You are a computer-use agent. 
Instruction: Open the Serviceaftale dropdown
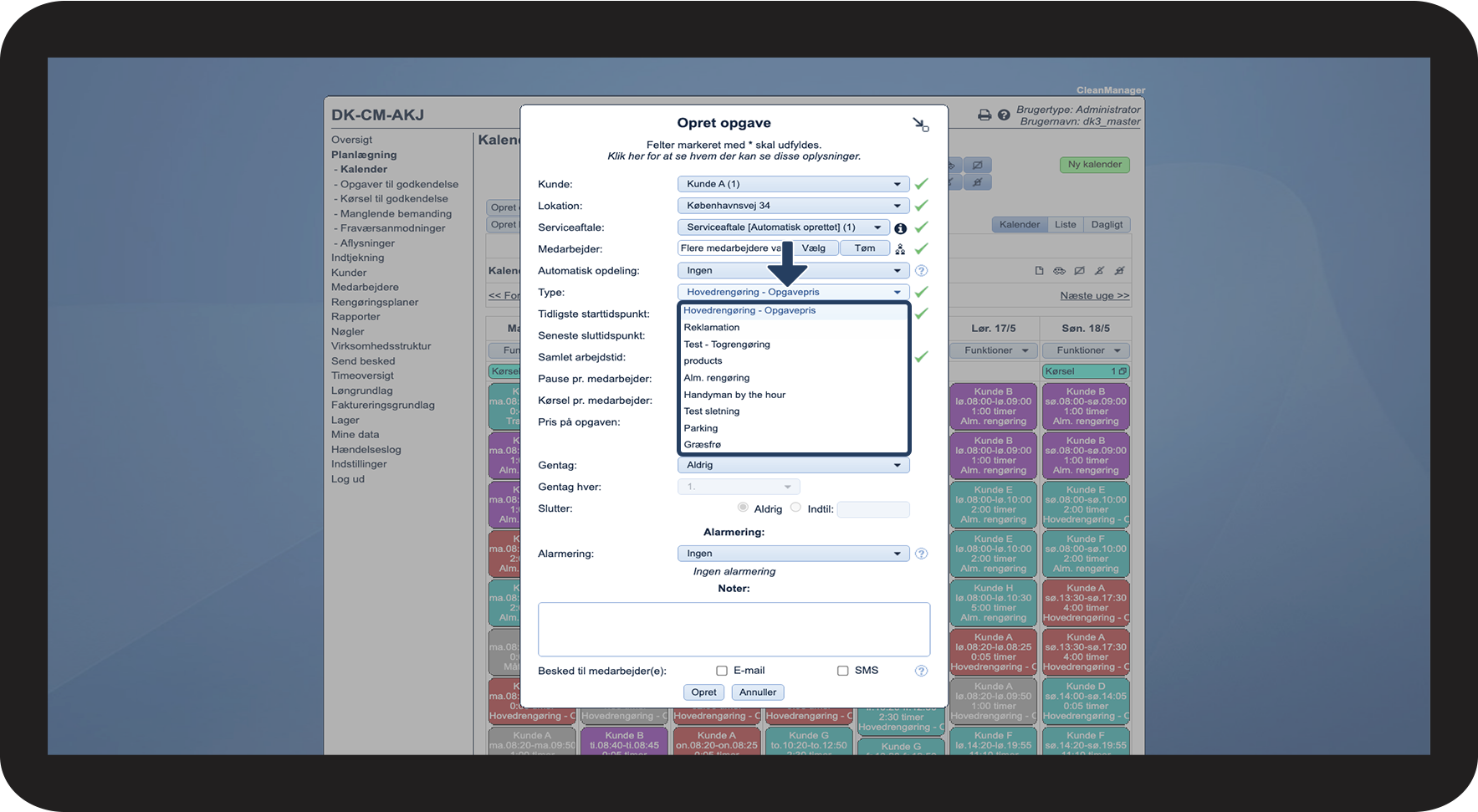(783, 227)
